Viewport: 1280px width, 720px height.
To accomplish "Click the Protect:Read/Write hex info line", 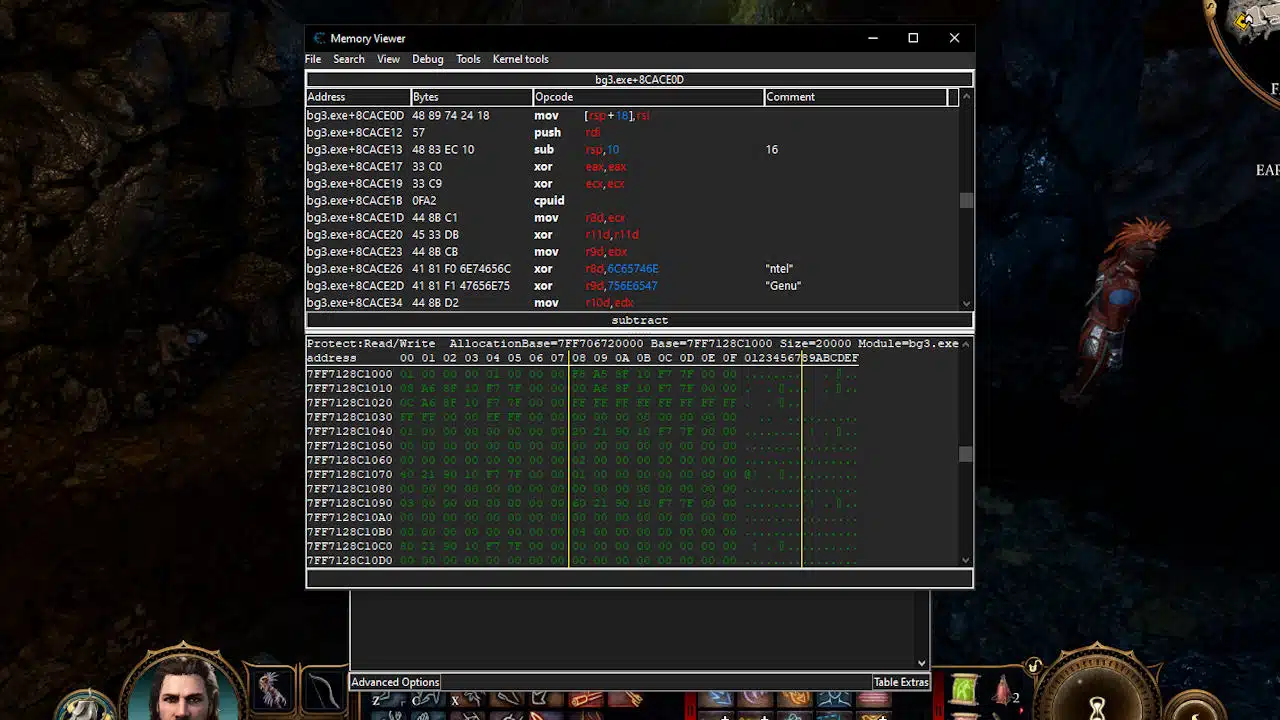I will [x=632, y=344].
